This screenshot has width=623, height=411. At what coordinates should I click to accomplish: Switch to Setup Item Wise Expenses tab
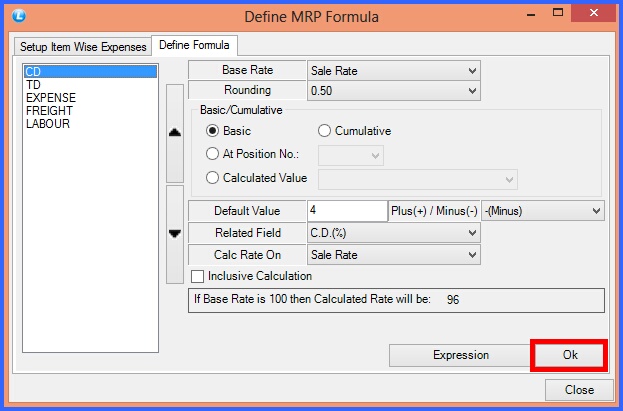click(83, 47)
